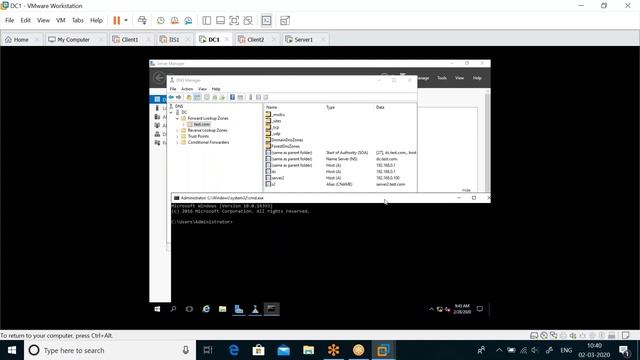Screen dimensions: 640x360
Task: Expand the Conditional Forwarders node
Action: 178,142
